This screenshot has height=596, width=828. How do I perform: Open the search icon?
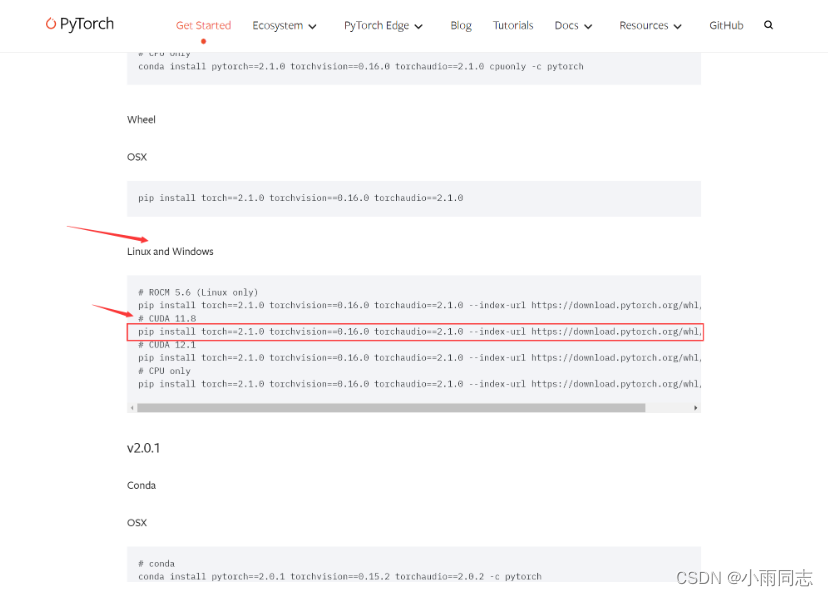768,24
